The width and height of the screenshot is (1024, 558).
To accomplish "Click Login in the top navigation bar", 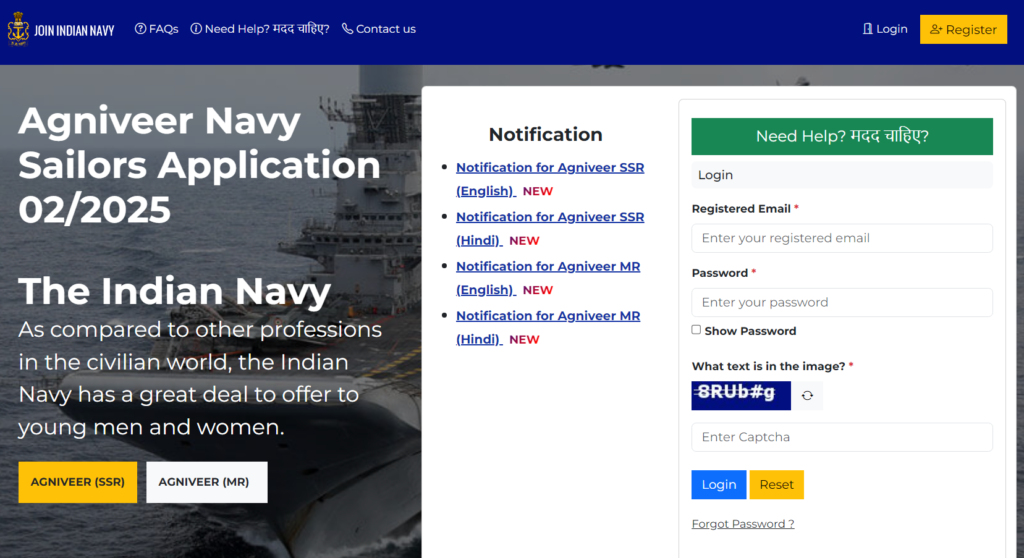I will (x=885, y=29).
